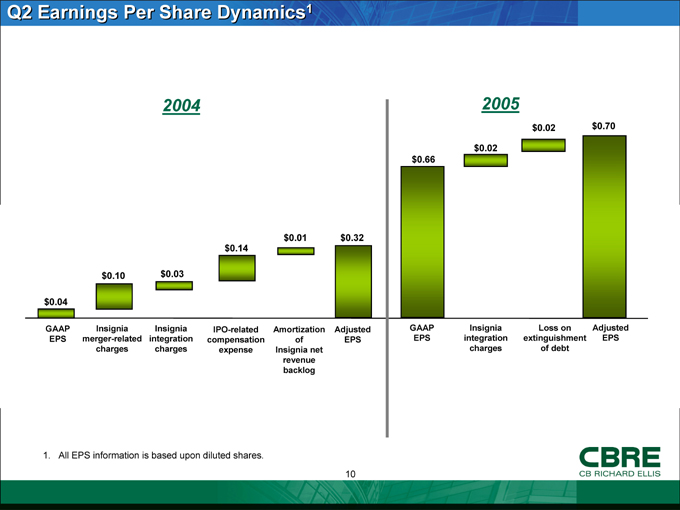The width and height of the screenshot is (680, 510).
Task: Select the $0.32 Adjusted EPS bar
Action: coord(353,281)
